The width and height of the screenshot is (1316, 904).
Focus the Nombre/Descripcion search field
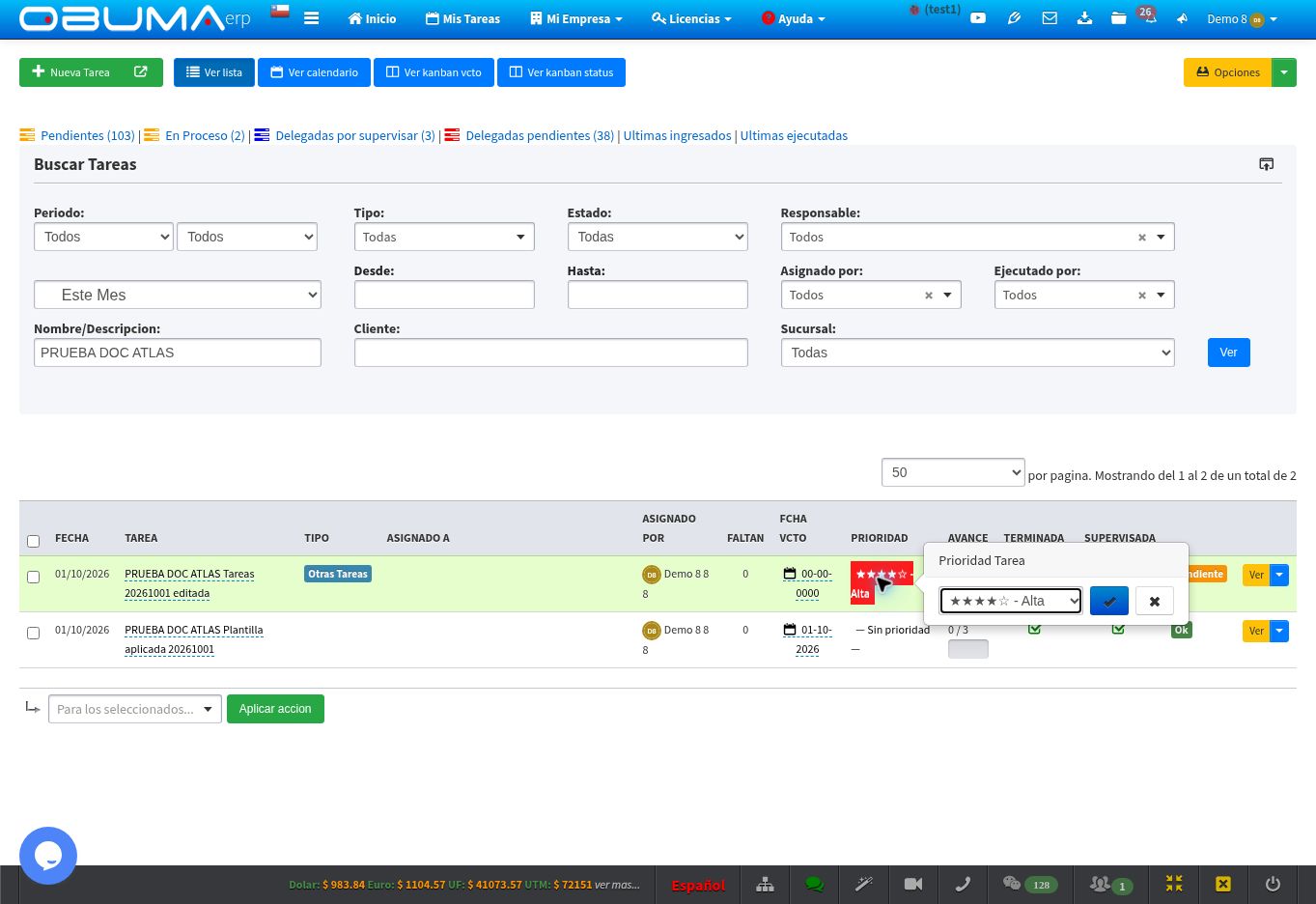click(178, 353)
